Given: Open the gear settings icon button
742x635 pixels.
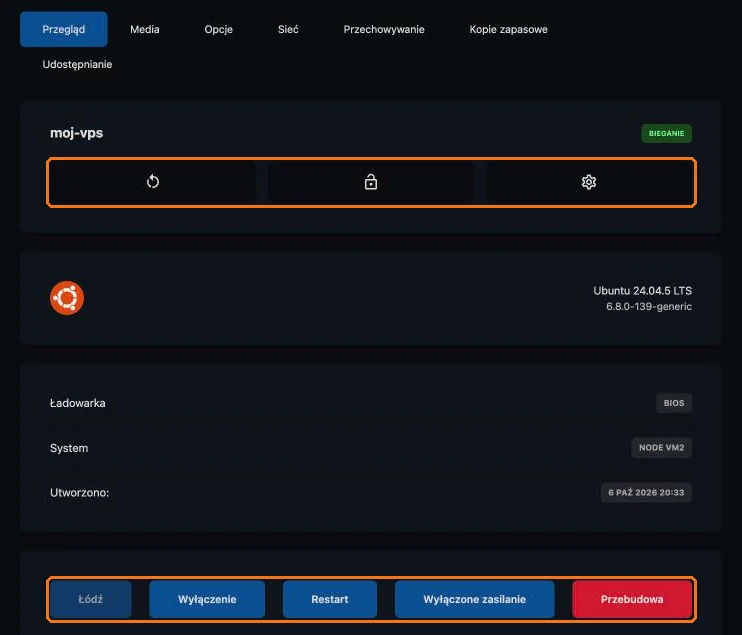Looking at the screenshot, I should (x=589, y=182).
